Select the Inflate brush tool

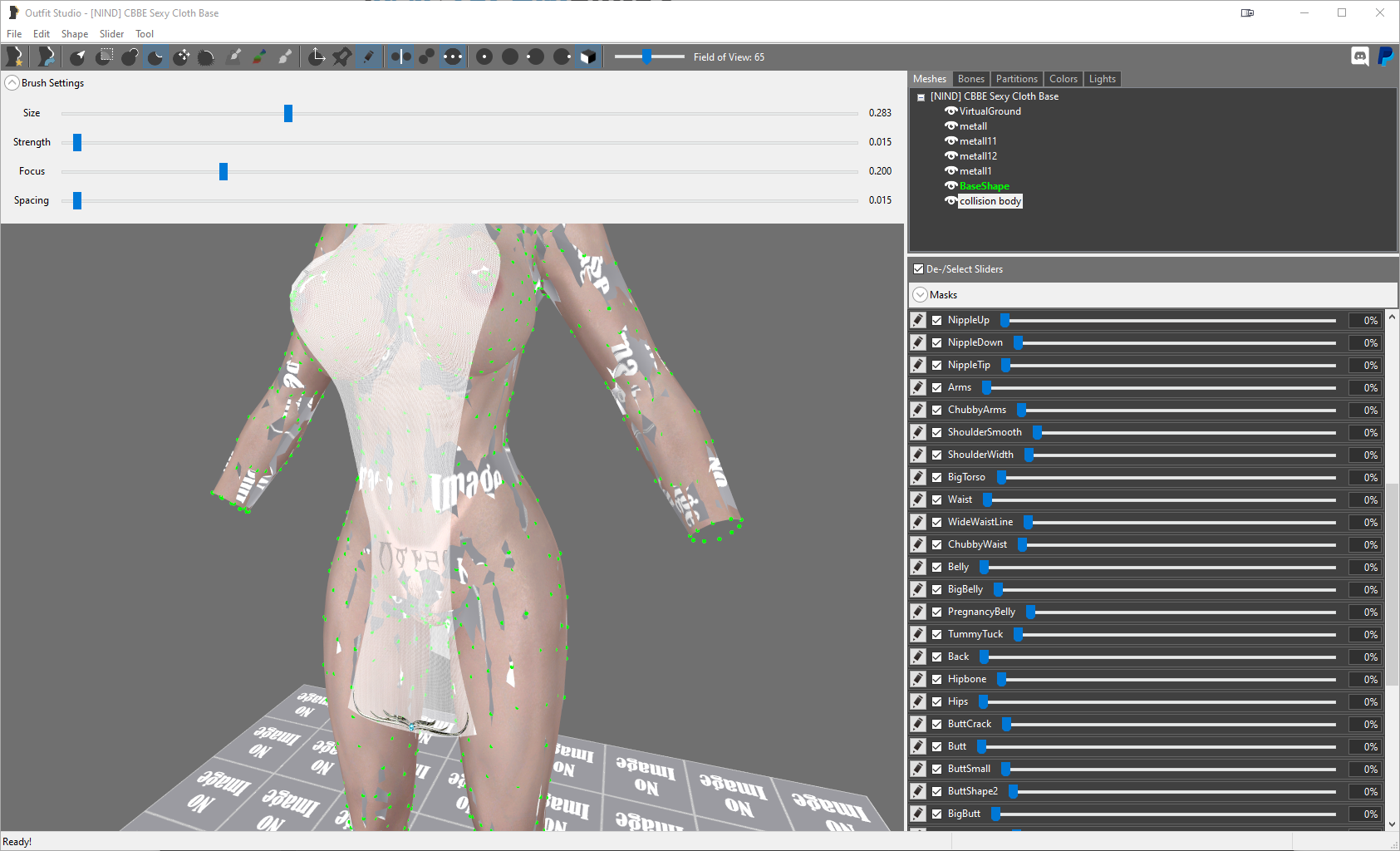point(130,57)
